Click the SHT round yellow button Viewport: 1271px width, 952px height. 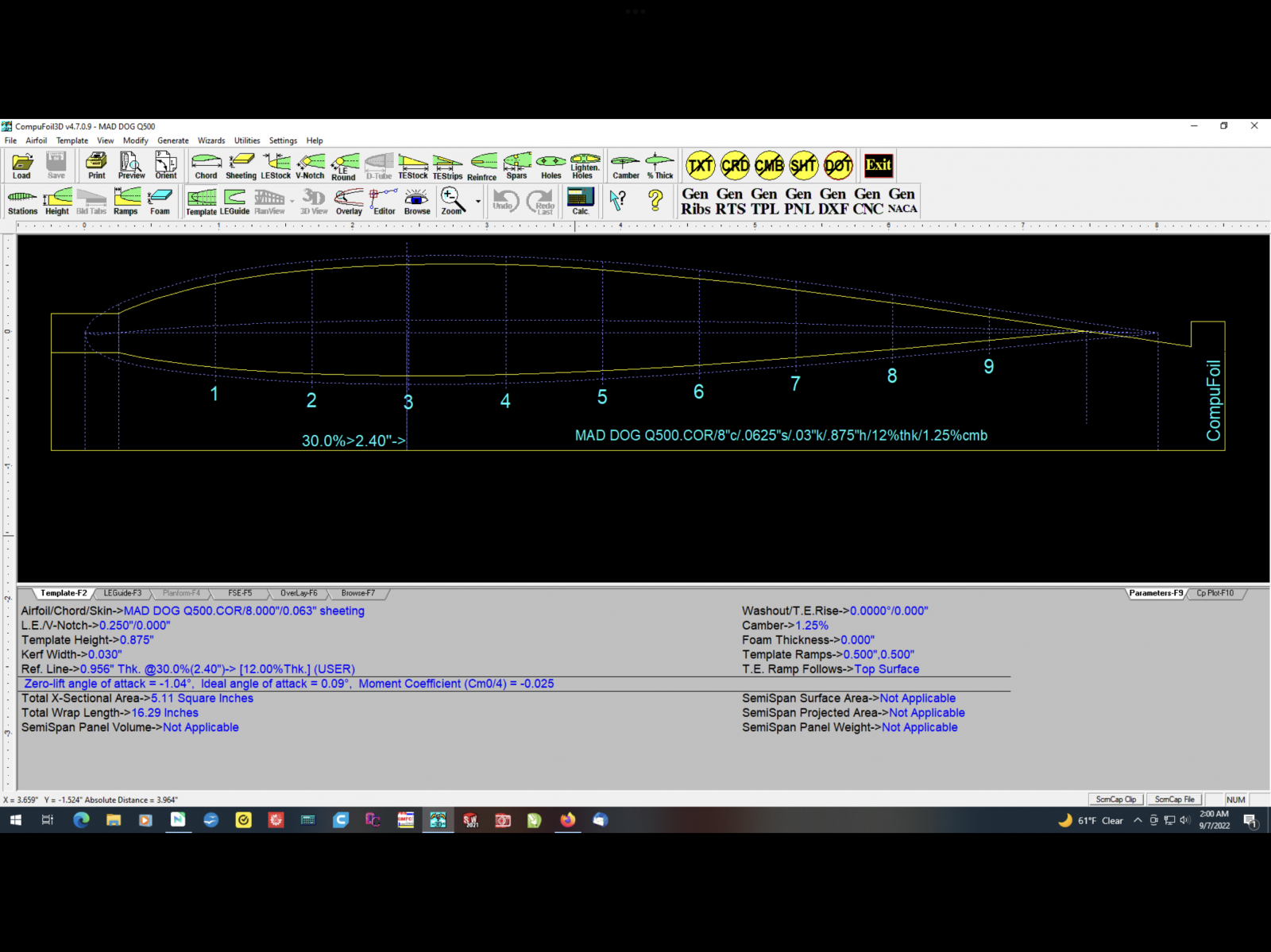pos(803,165)
